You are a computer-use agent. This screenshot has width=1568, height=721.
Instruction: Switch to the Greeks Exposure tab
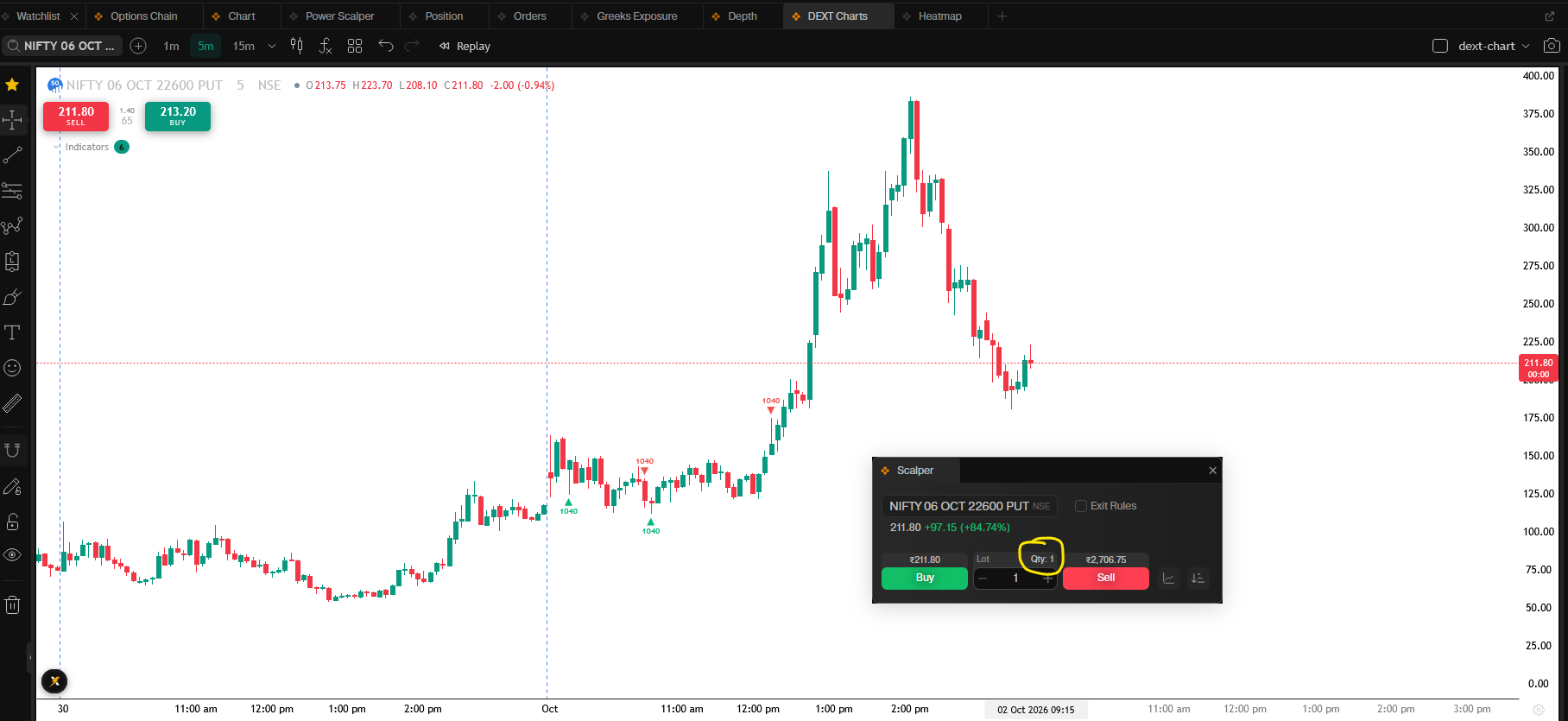(637, 16)
